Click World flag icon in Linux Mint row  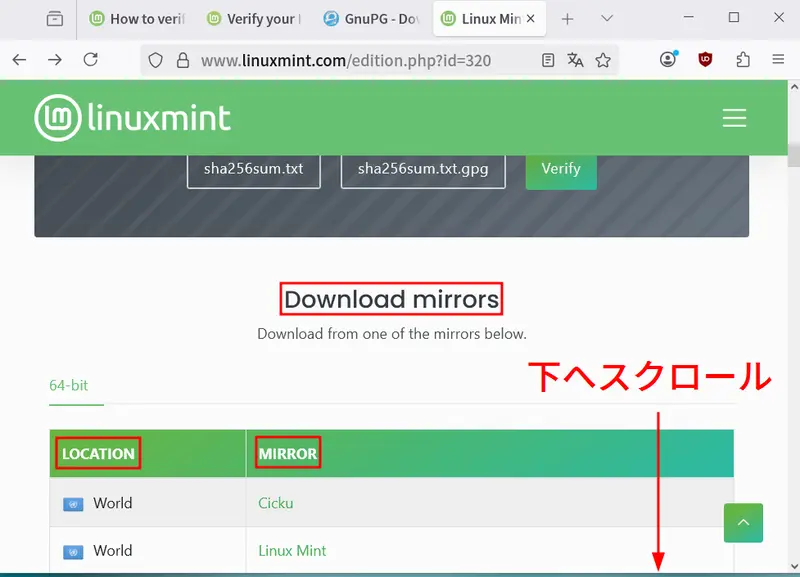pyautogui.click(x=73, y=551)
